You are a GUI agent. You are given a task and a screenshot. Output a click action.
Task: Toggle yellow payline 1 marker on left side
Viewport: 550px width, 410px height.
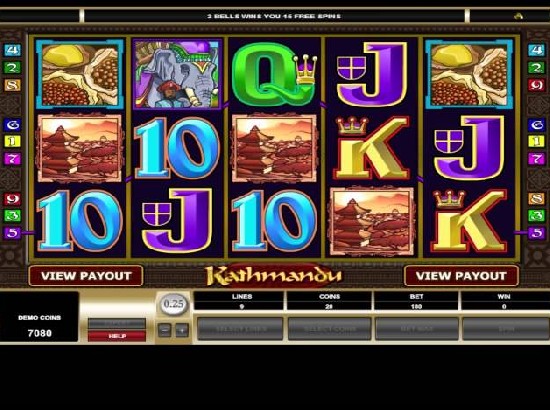[x=12, y=141]
